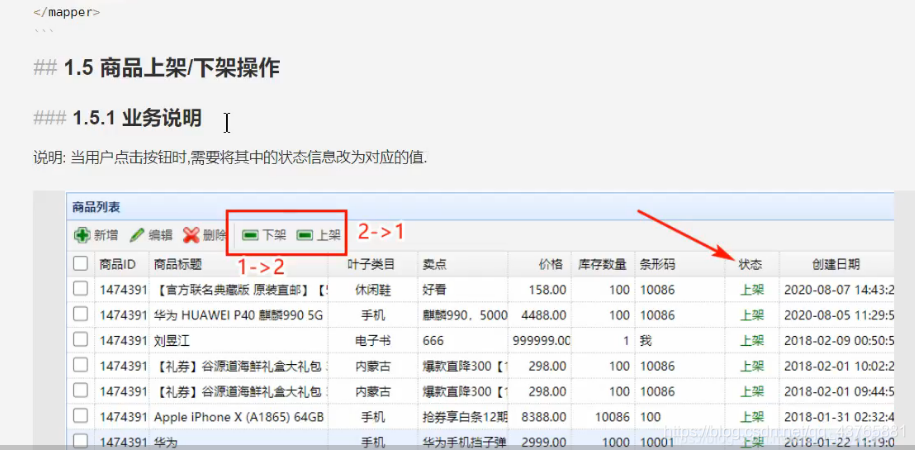Check the checkbox for the HUAWEI P40 row

click(81, 314)
